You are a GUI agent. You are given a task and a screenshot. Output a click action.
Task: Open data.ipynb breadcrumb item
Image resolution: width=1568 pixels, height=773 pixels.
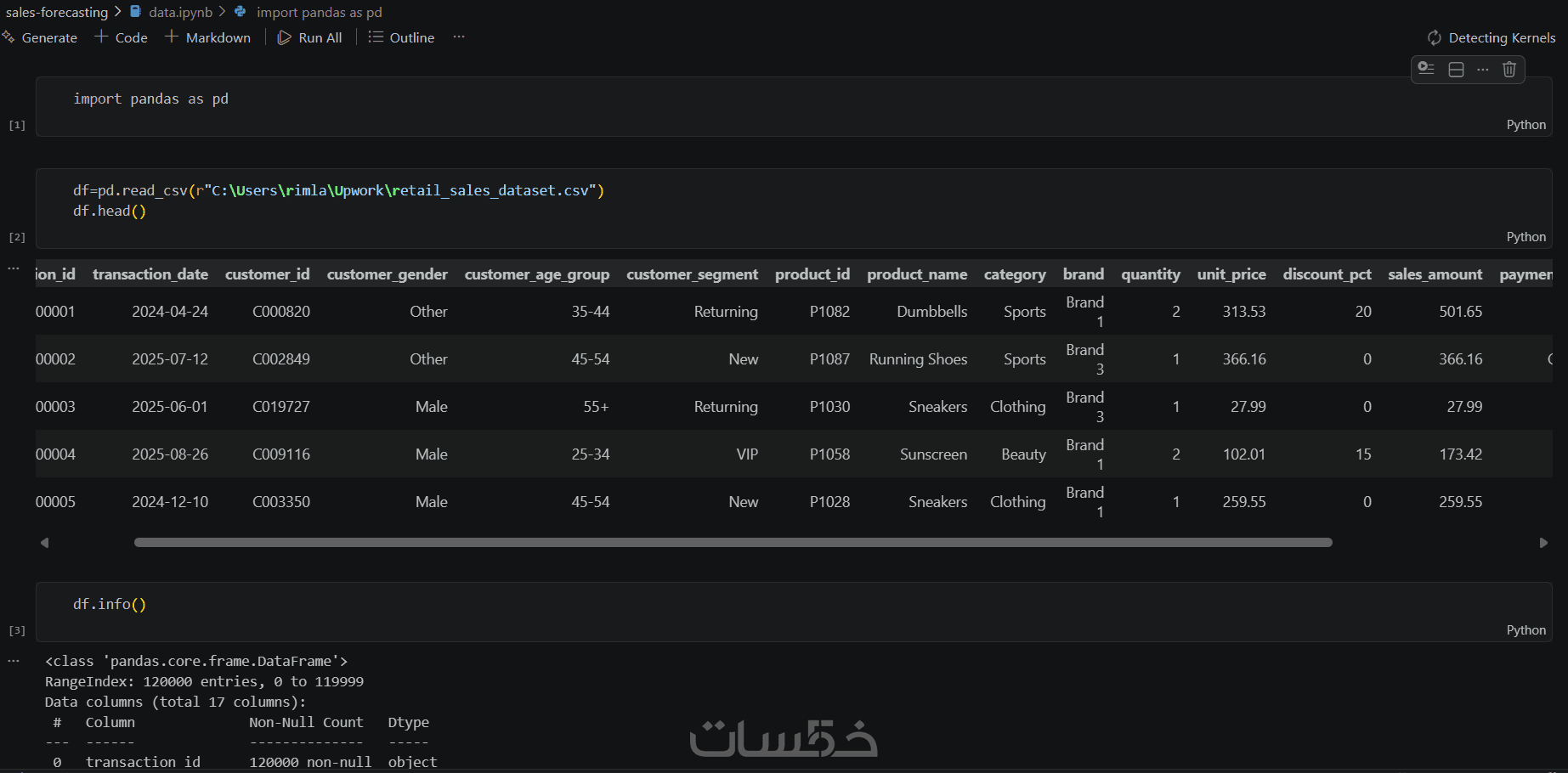point(172,12)
